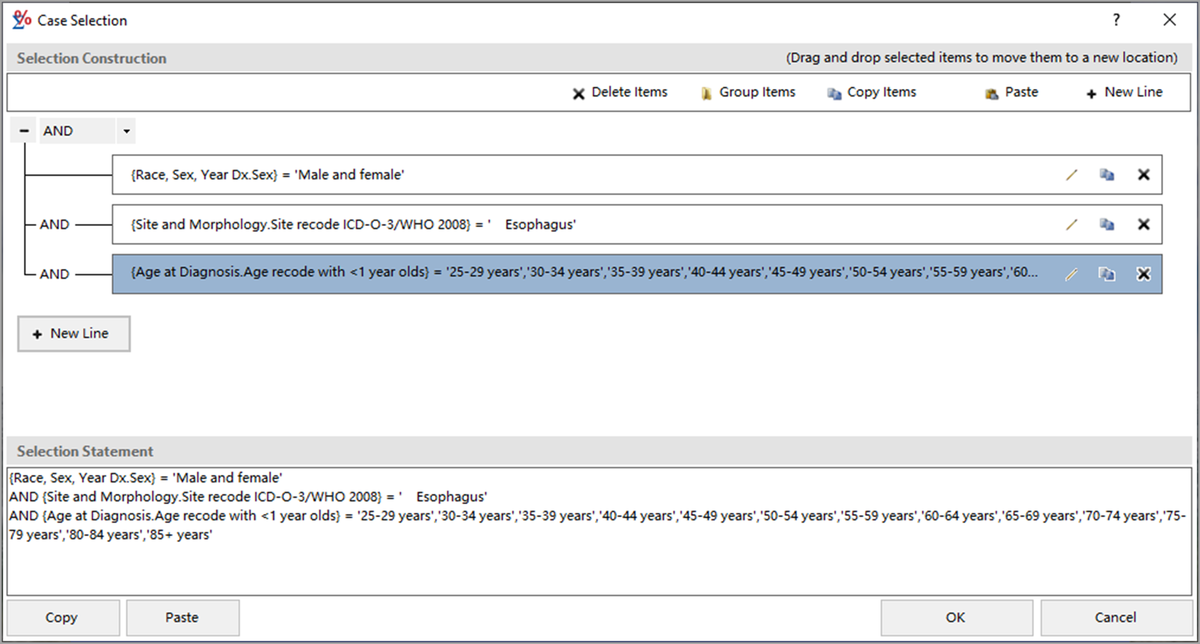The width and height of the screenshot is (1200, 644).
Task: Copy the Age at Diagnosis row
Action: [x=1107, y=274]
